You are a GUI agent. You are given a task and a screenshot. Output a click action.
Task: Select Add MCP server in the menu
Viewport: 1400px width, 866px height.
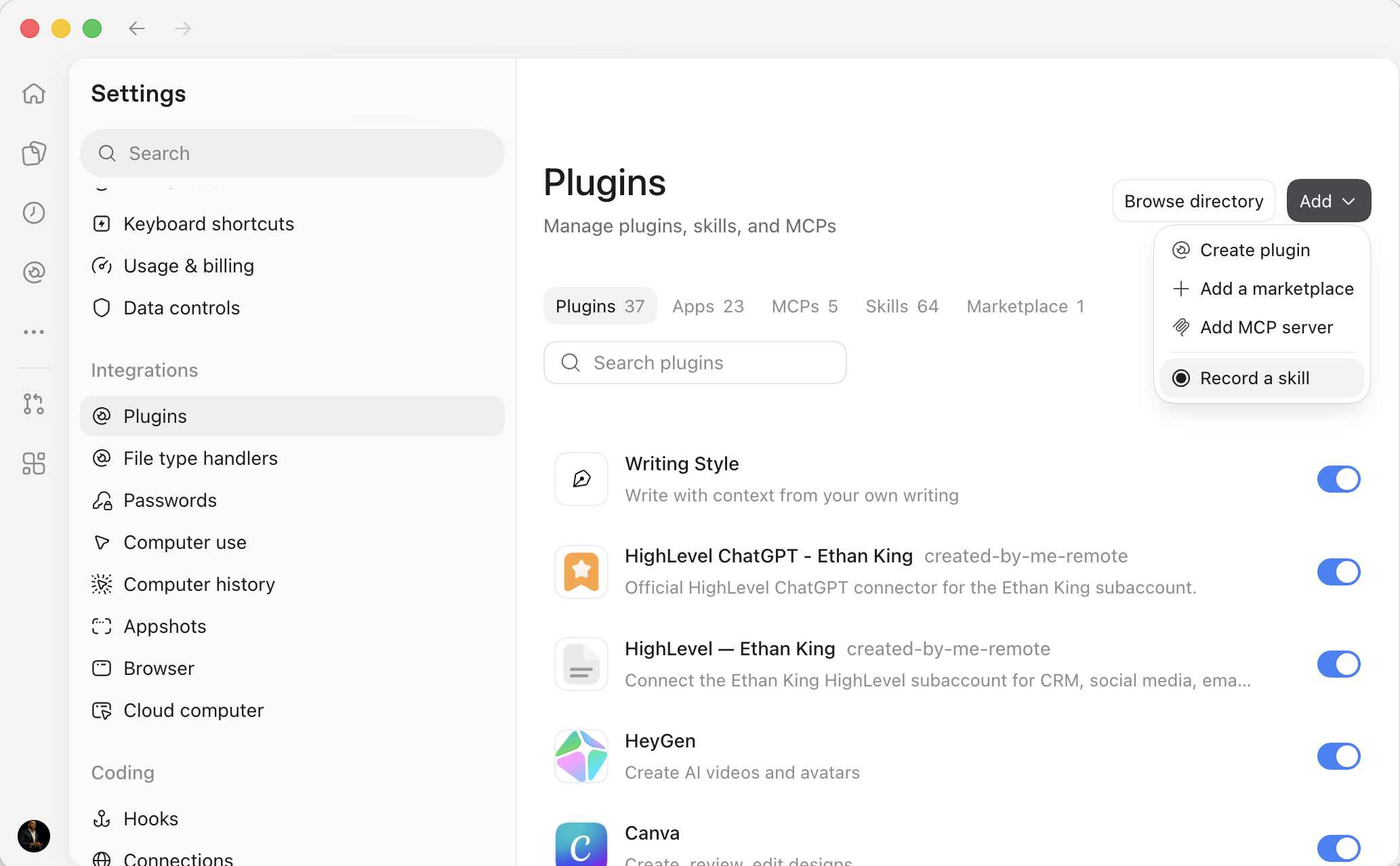[1262, 327]
